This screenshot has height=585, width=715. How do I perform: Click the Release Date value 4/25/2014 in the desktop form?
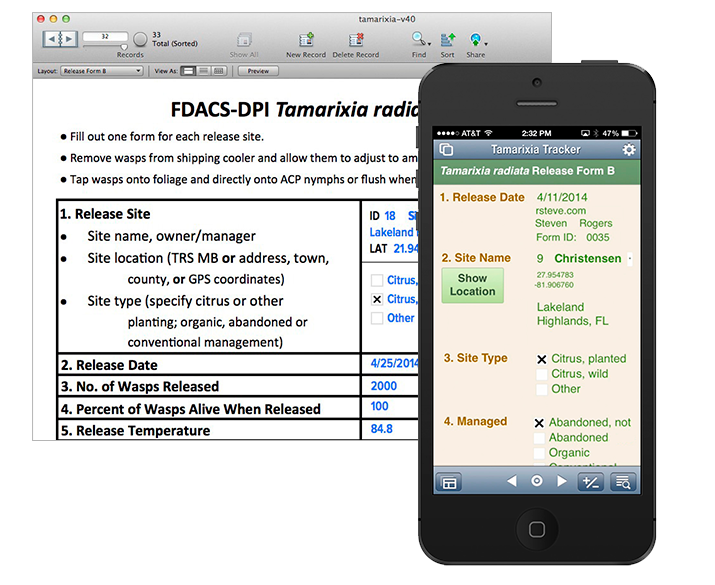394,363
